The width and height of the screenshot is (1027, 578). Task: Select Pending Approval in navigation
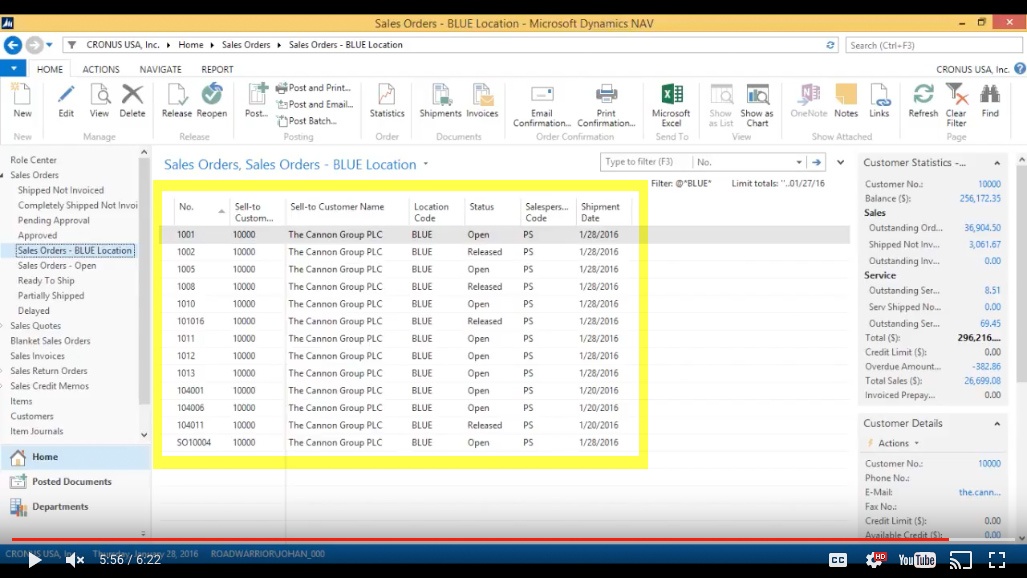[54, 220]
